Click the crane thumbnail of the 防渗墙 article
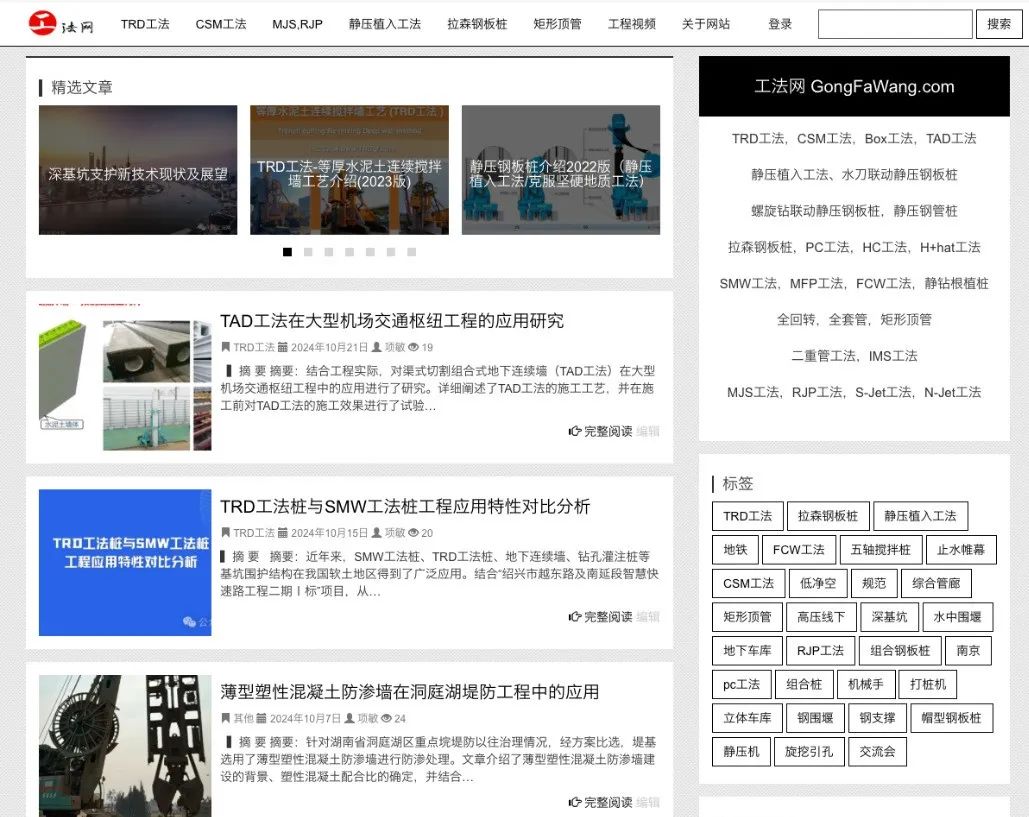The width and height of the screenshot is (1029, 817). click(125, 746)
